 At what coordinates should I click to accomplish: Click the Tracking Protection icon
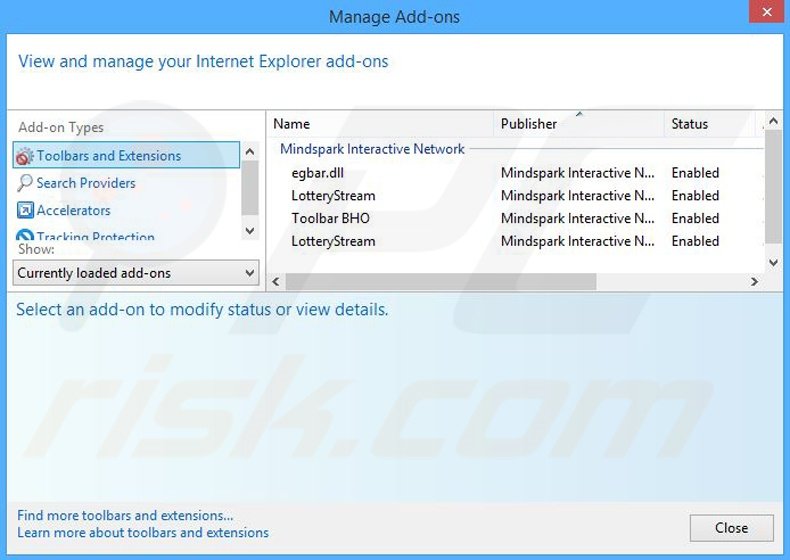coord(25,236)
